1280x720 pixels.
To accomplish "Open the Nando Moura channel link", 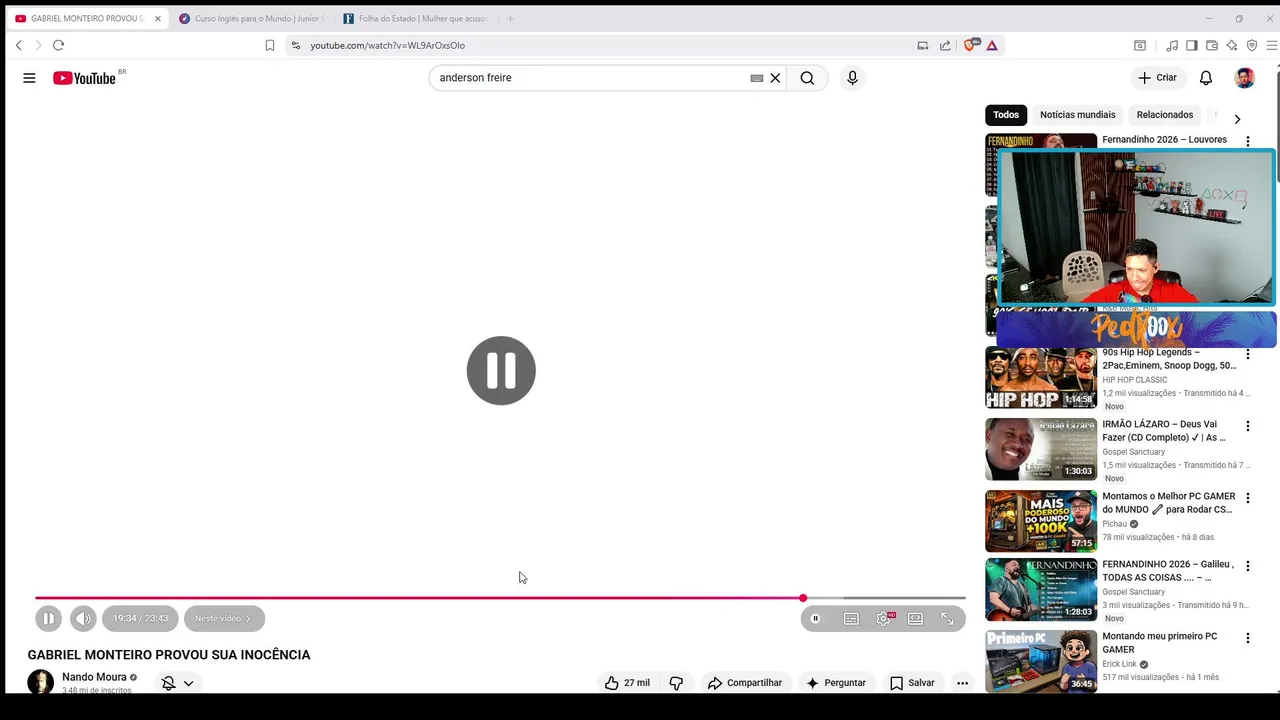I will point(94,677).
